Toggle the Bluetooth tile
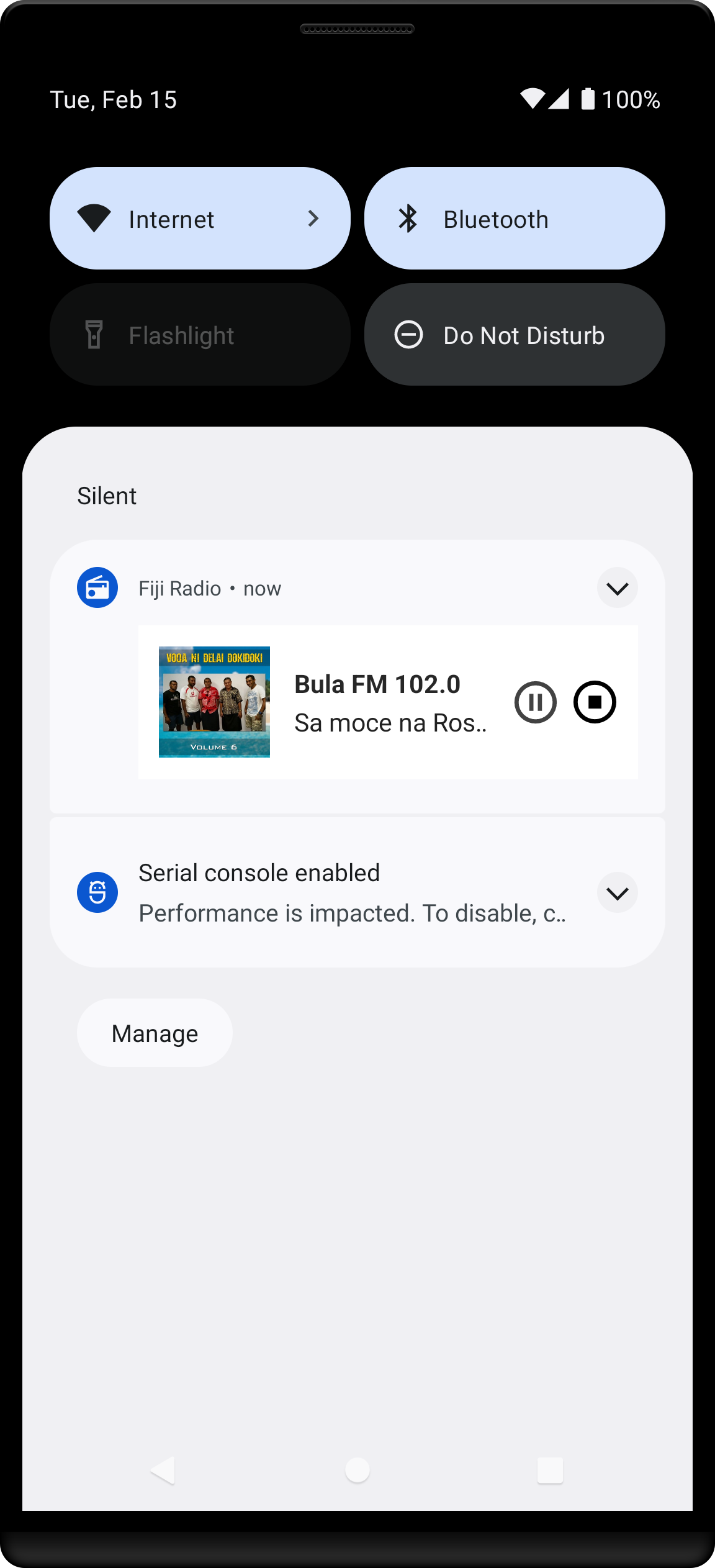 [515, 218]
